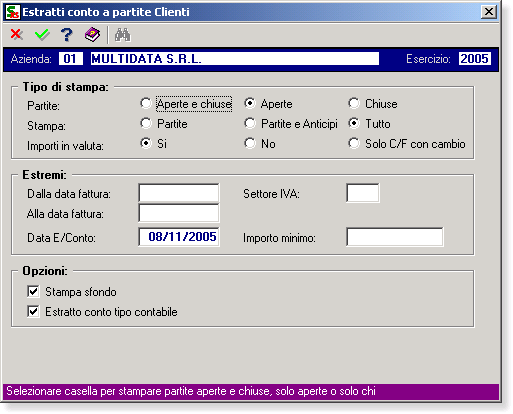Click the binoculars search icon

tap(123, 35)
